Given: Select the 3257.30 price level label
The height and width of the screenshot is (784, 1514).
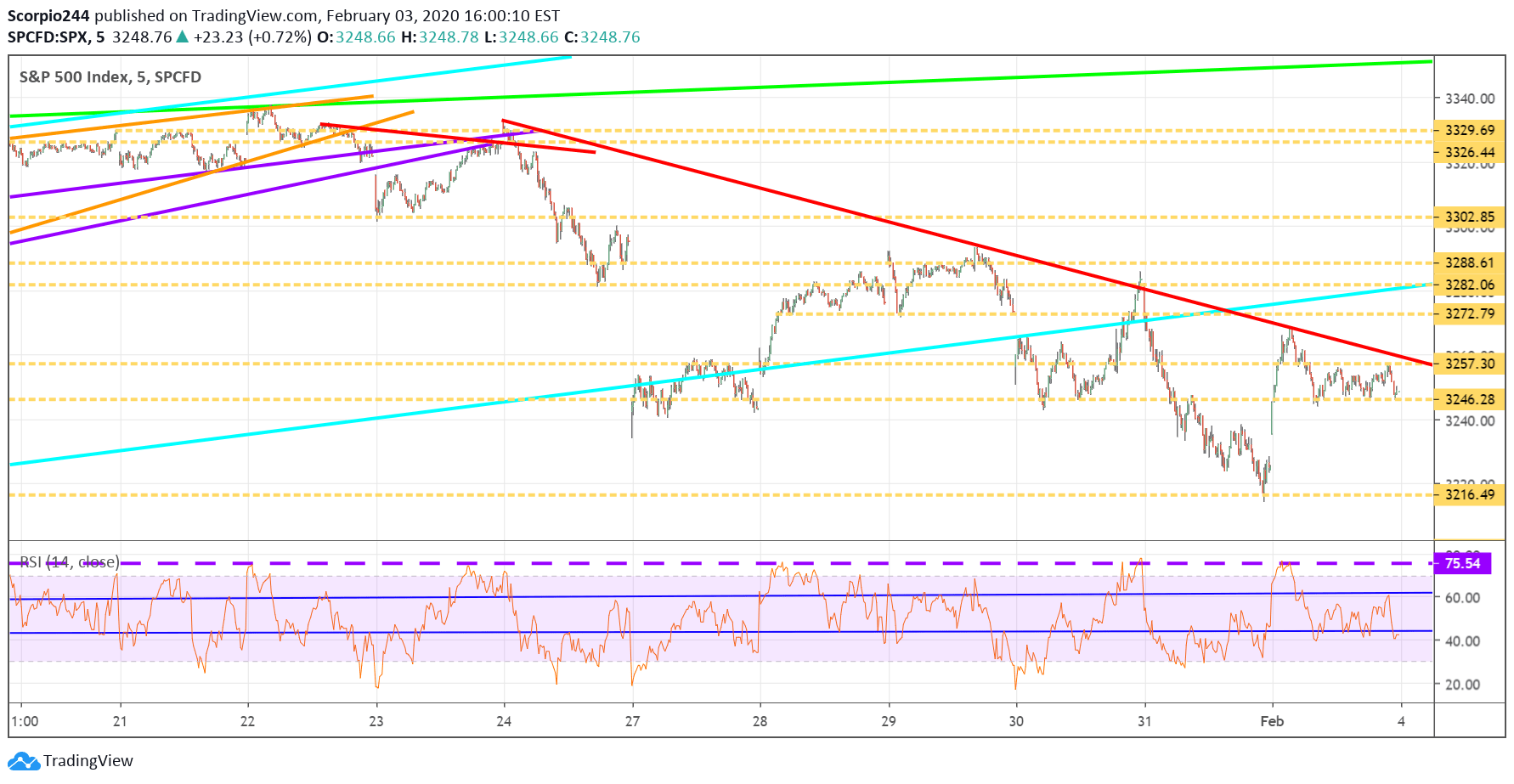Looking at the screenshot, I should (1469, 364).
